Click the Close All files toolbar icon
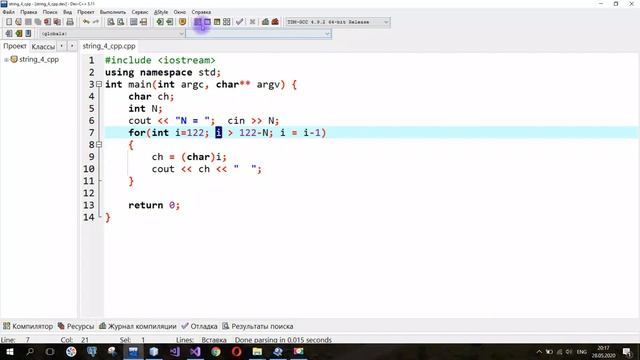 57,22
